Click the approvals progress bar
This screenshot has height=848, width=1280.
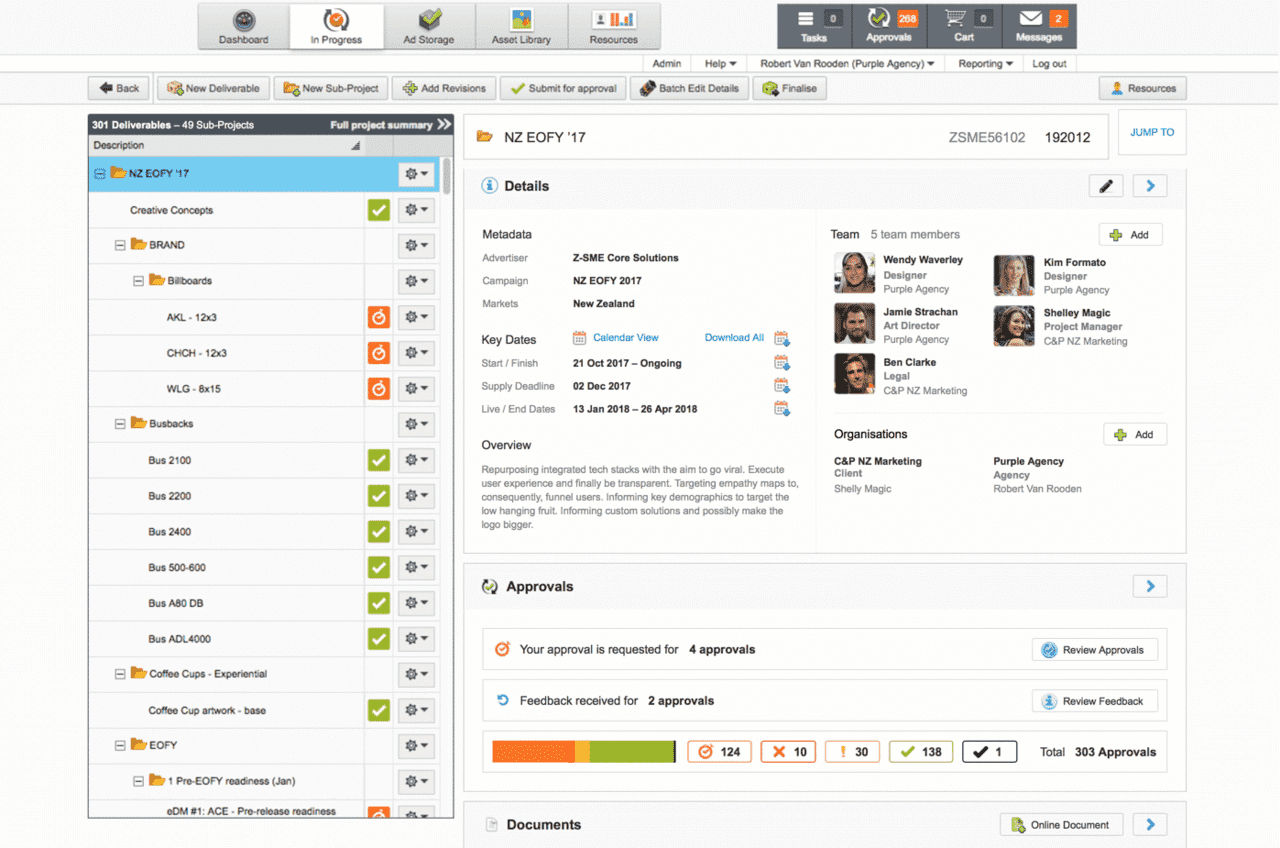click(x=583, y=751)
